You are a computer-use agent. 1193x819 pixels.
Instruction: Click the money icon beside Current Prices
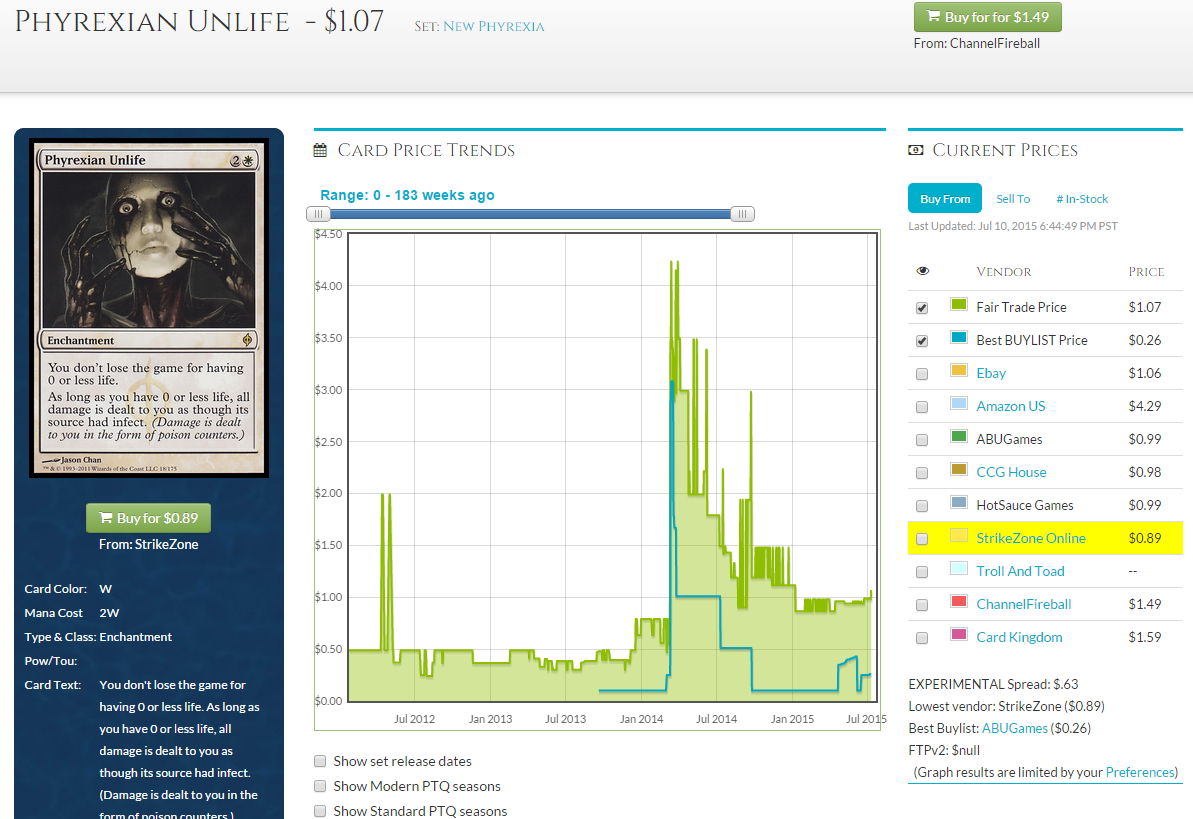915,151
